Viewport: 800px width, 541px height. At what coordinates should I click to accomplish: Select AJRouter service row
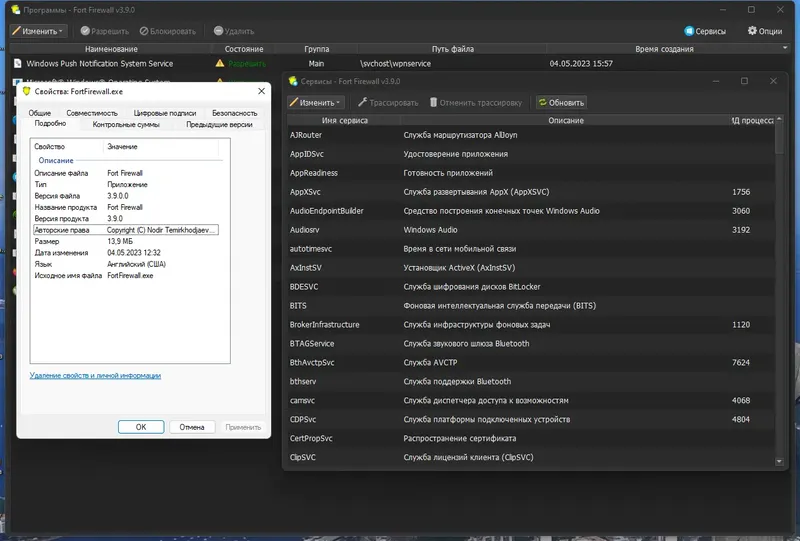coord(531,135)
